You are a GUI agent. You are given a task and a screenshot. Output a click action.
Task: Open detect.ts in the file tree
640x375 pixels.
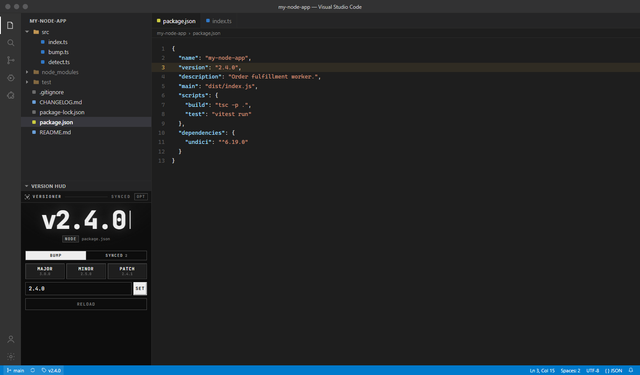tap(59, 62)
